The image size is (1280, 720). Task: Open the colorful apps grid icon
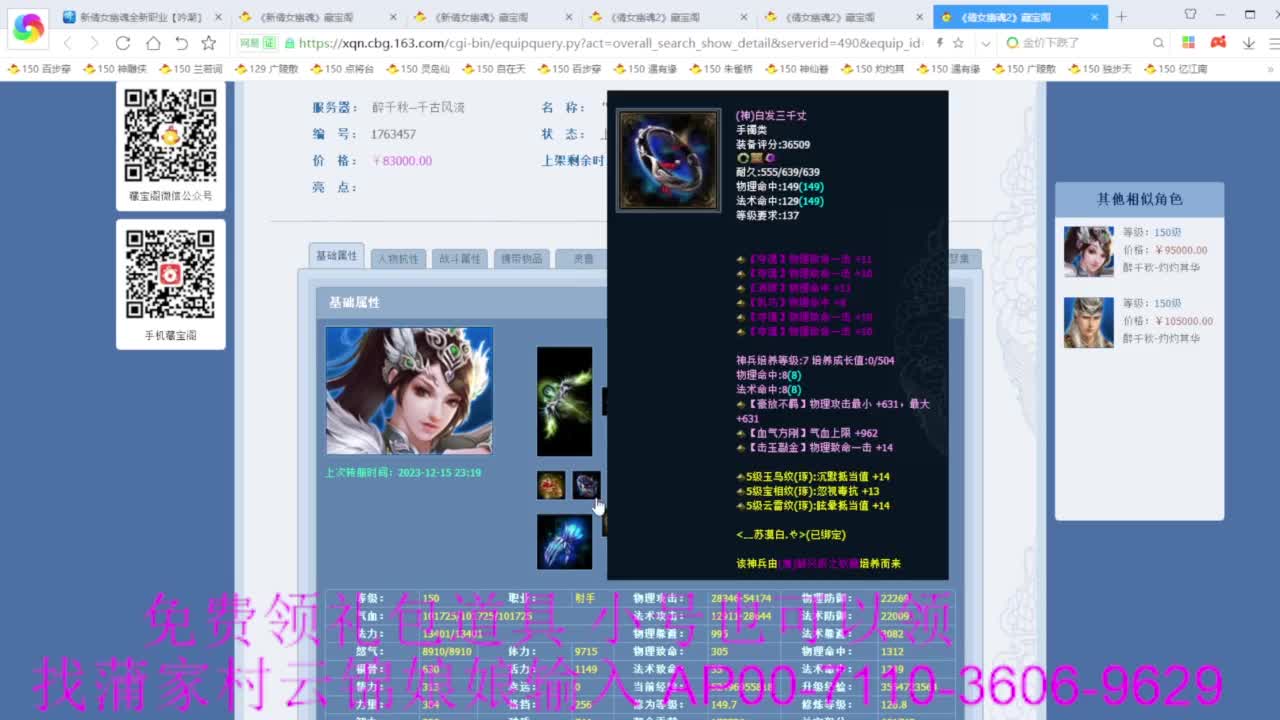point(1188,43)
